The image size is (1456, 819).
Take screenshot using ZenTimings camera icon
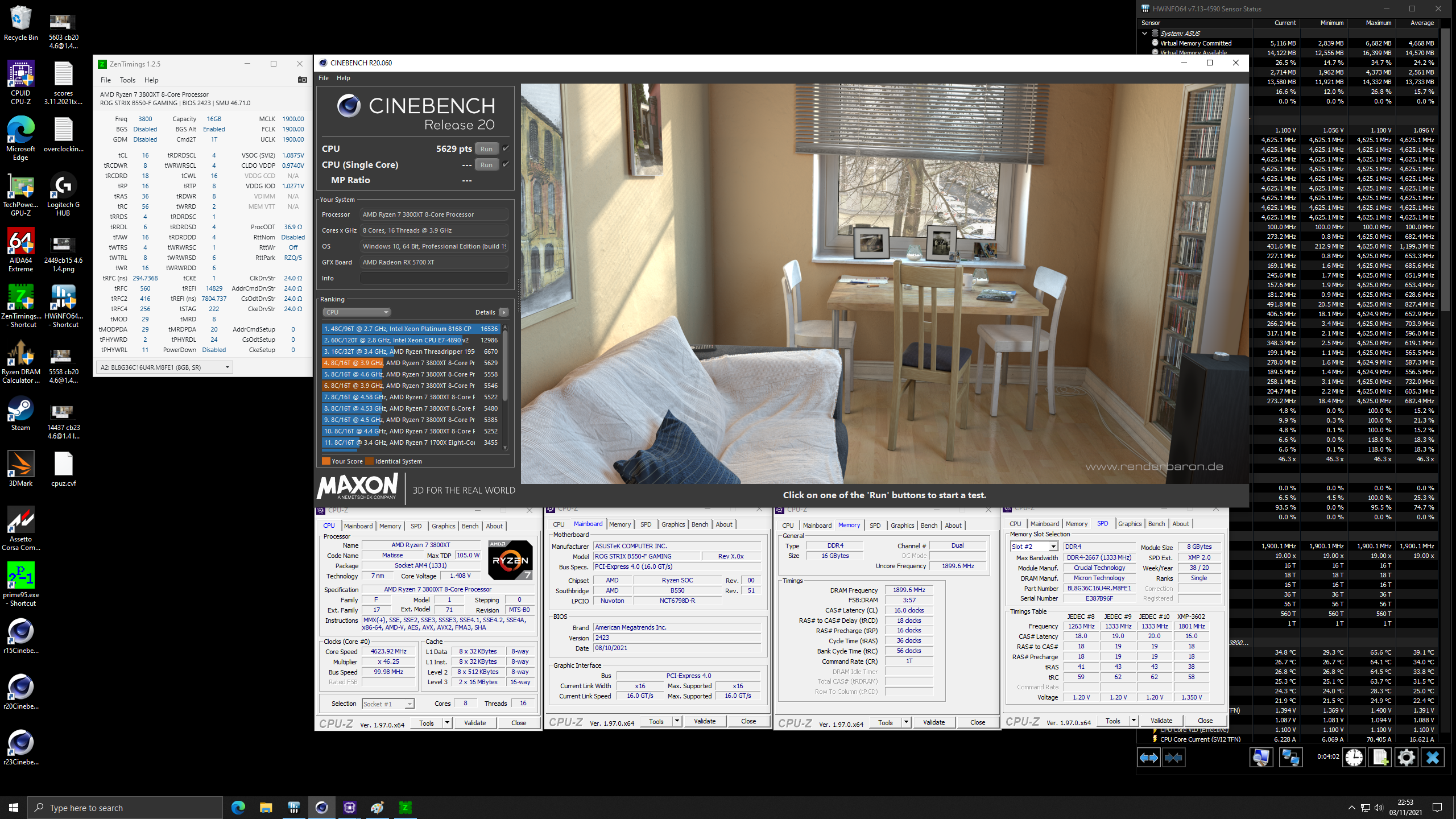click(303, 80)
